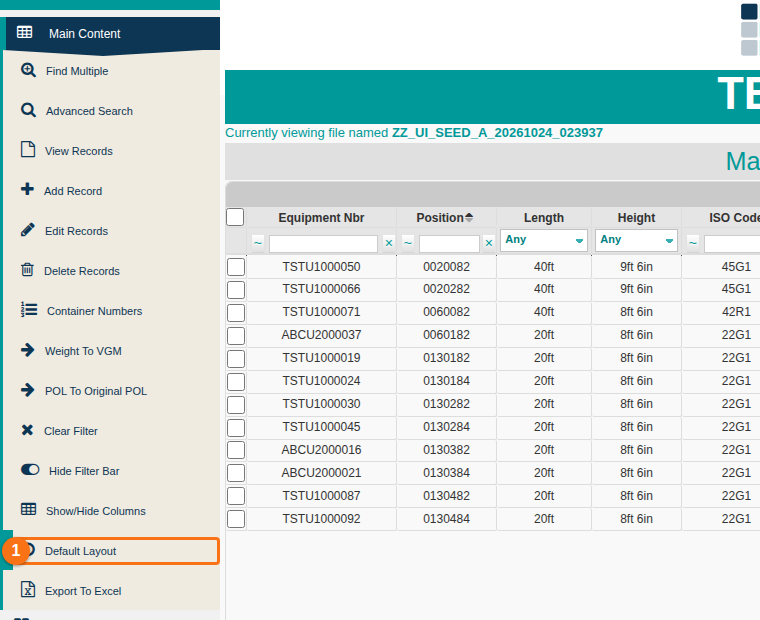Click the Advanced Search magnifier icon

[x=28, y=110]
